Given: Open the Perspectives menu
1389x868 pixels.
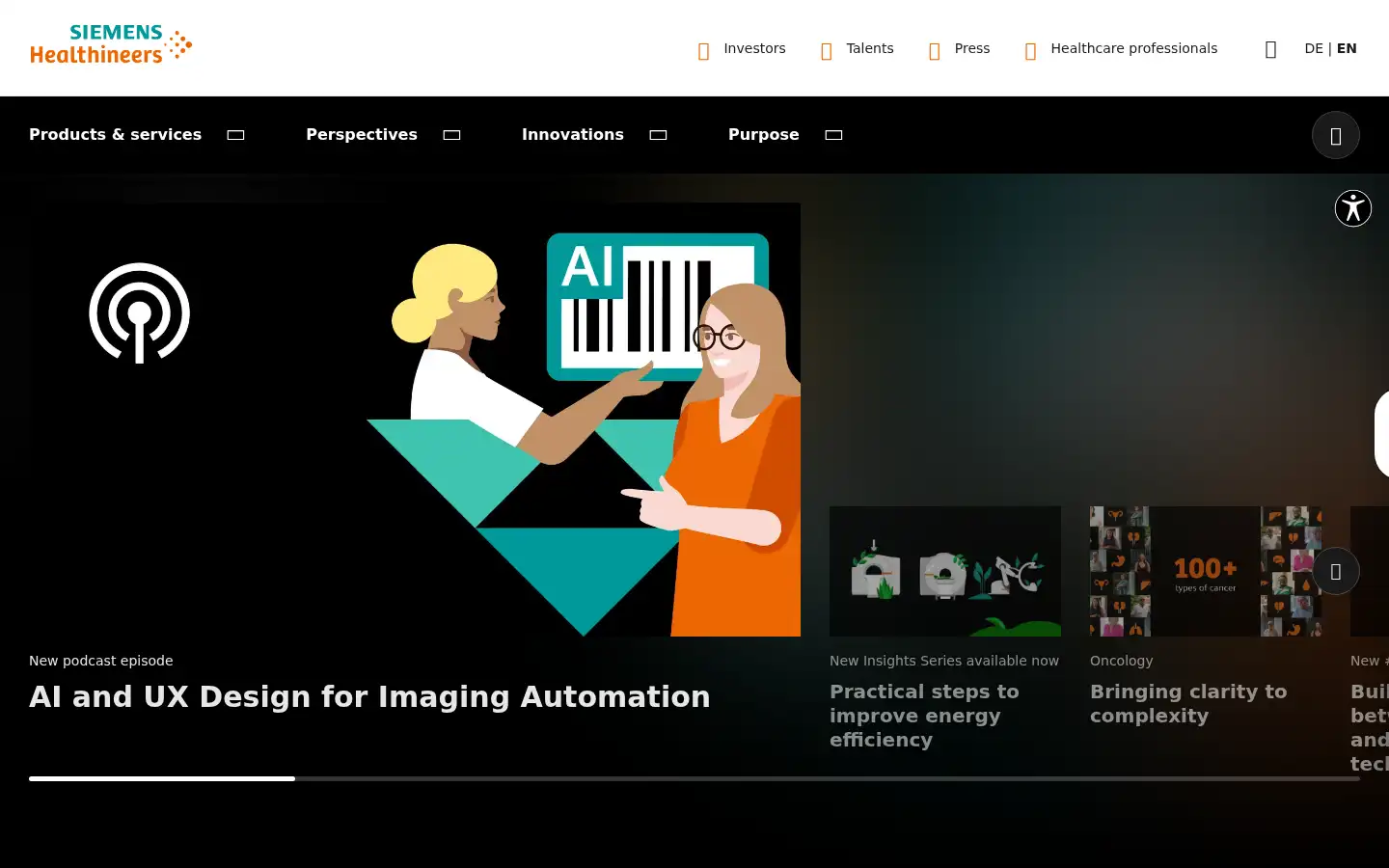Looking at the screenshot, I should click(x=362, y=134).
